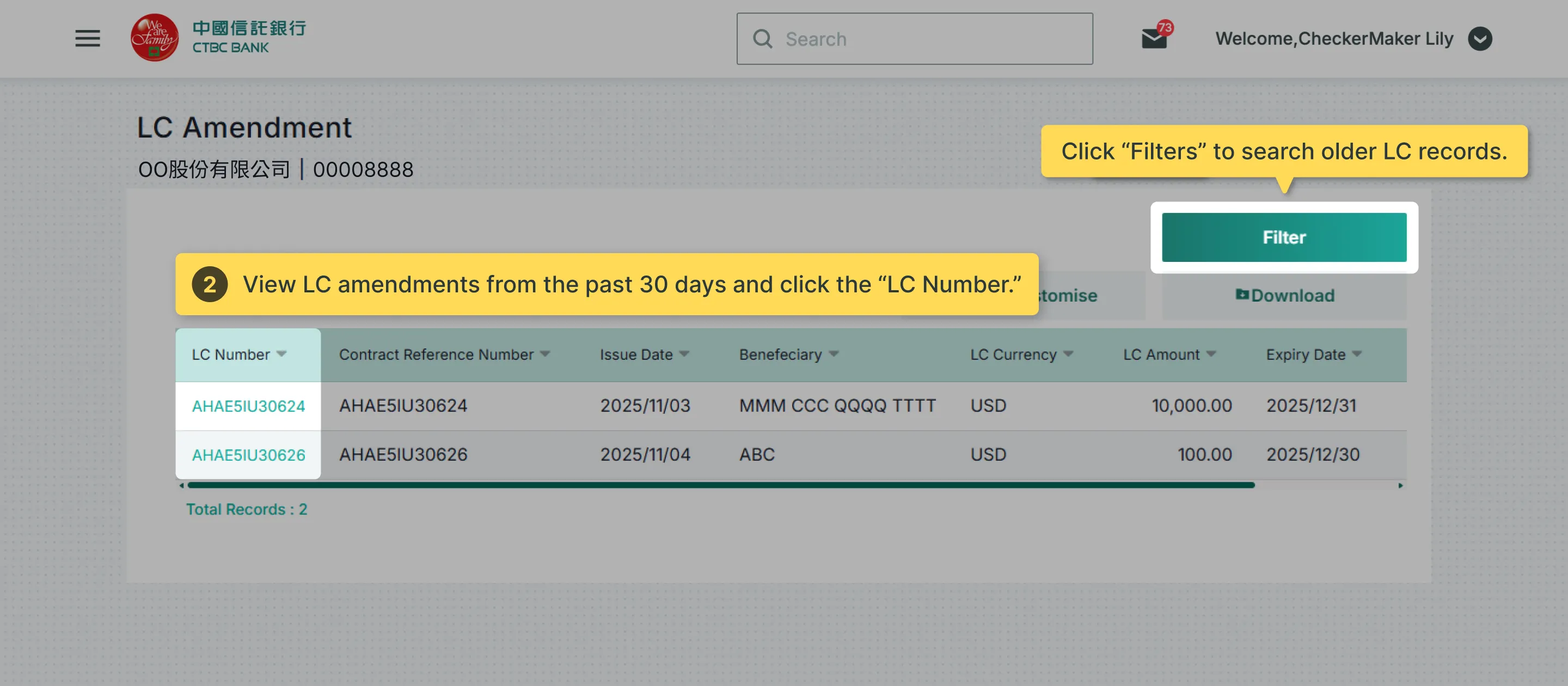Click the horizontal scrollbar under the table
The width and height of the screenshot is (1568, 686).
(721, 485)
